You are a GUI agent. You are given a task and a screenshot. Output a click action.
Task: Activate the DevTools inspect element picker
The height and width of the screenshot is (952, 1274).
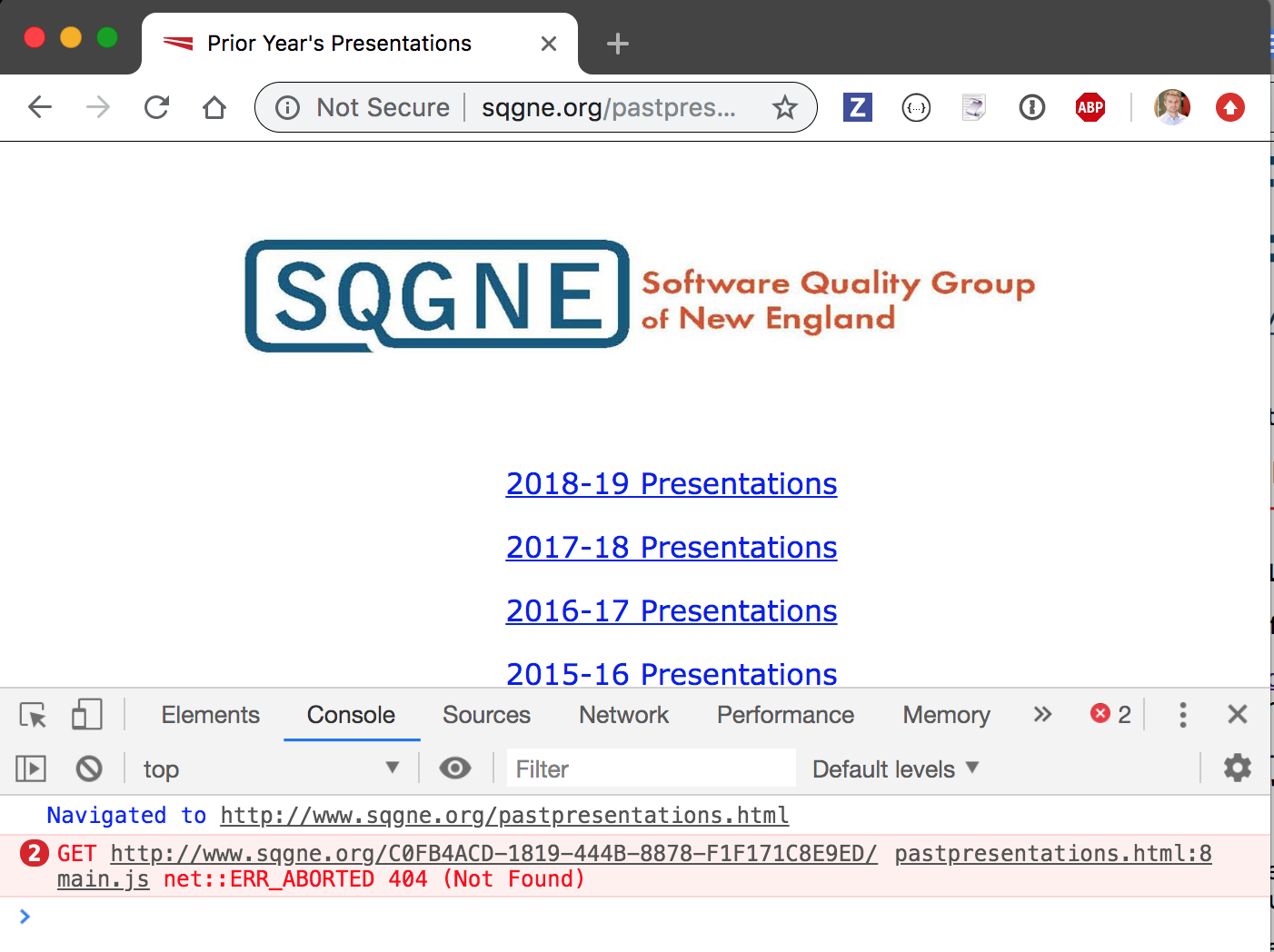33,715
